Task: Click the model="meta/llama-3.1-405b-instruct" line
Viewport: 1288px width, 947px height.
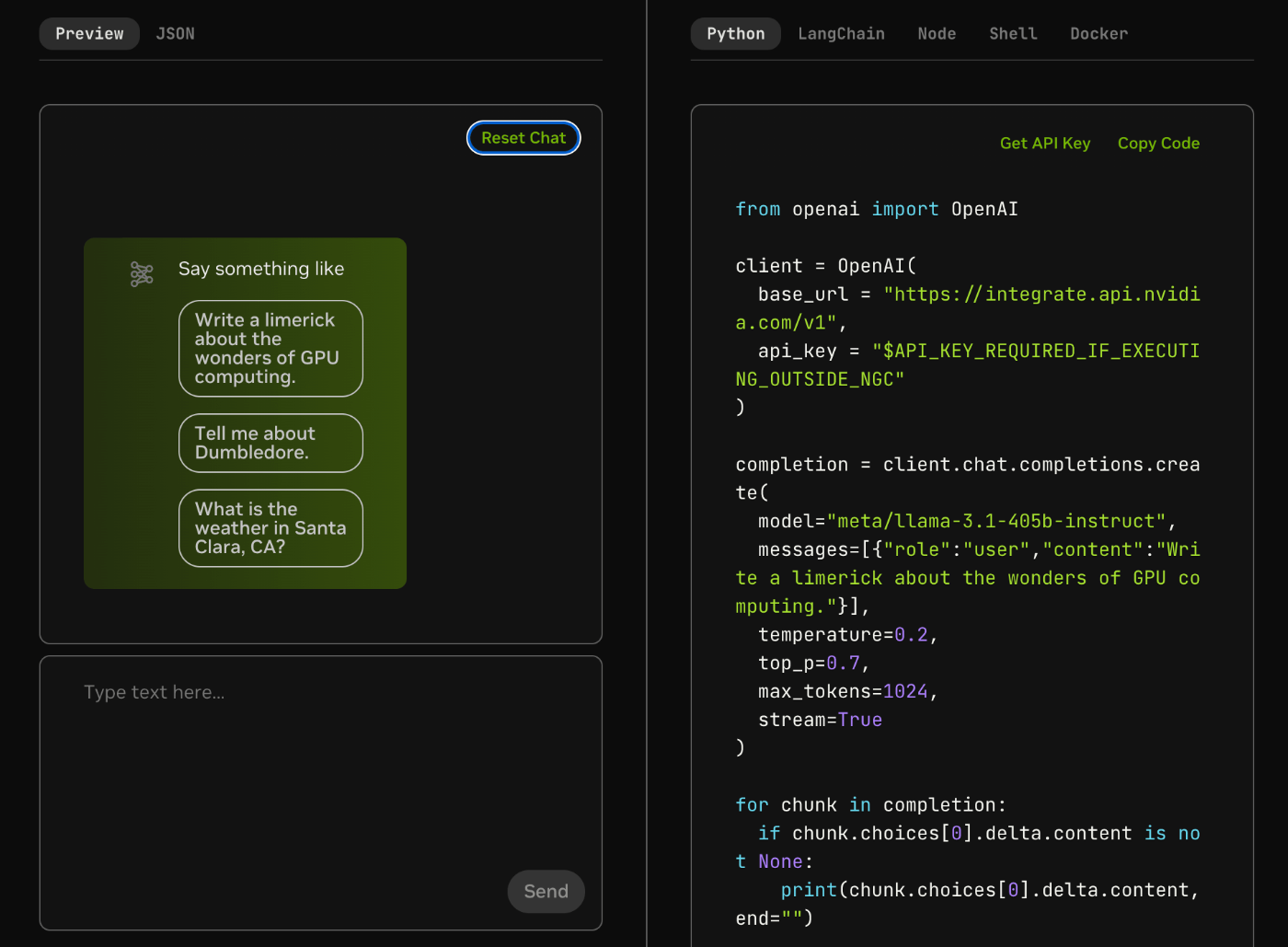Action: click(x=967, y=522)
